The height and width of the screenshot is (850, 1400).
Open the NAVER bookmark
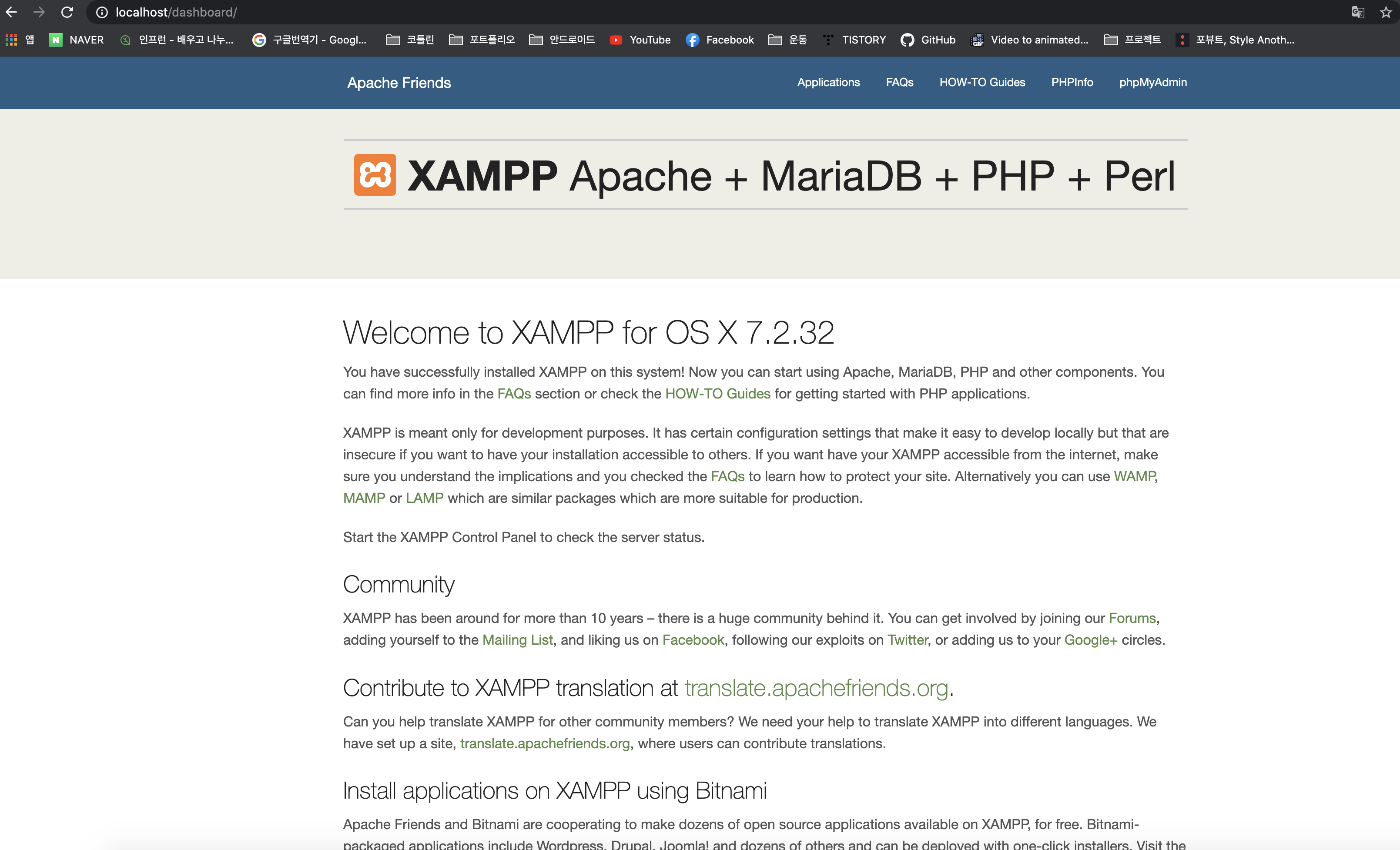pyautogui.click(x=77, y=40)
